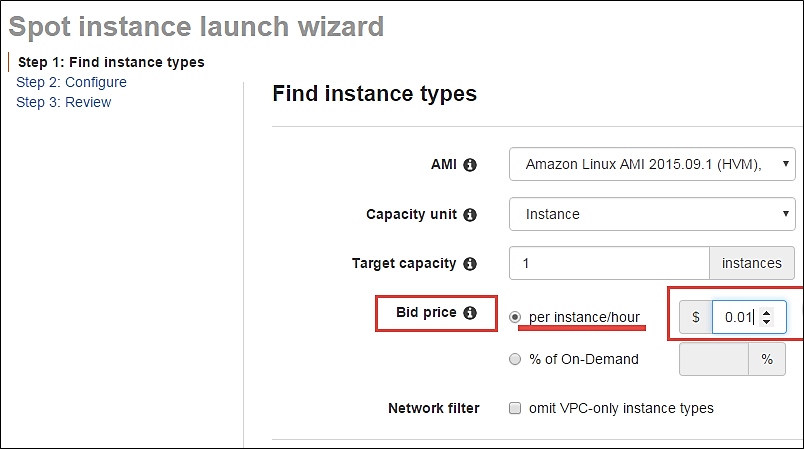Click the per instance/hour label text
Image resolution: width=804 pixels, height=449 pixels.
tap(584, 318)
